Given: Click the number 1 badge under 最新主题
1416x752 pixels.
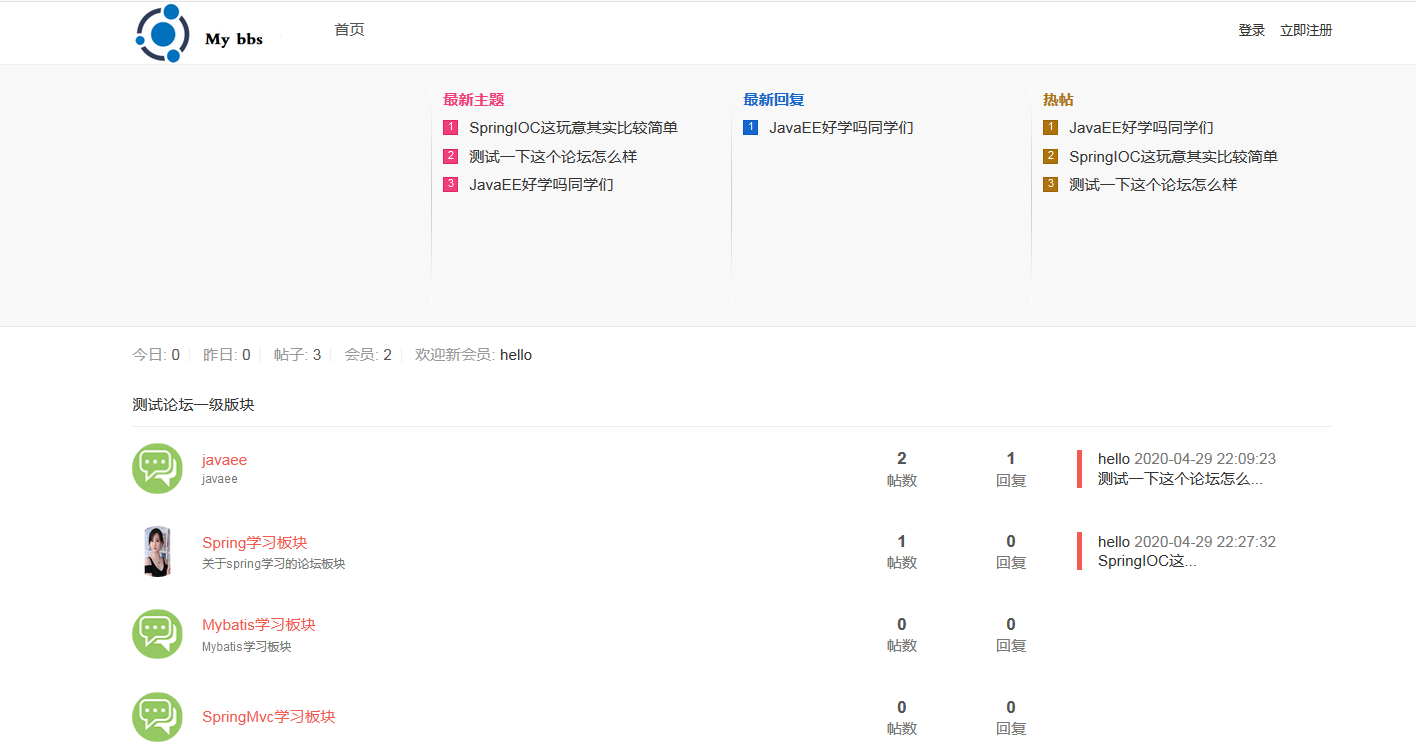Looking at the screenshot, I should [450, 127].
